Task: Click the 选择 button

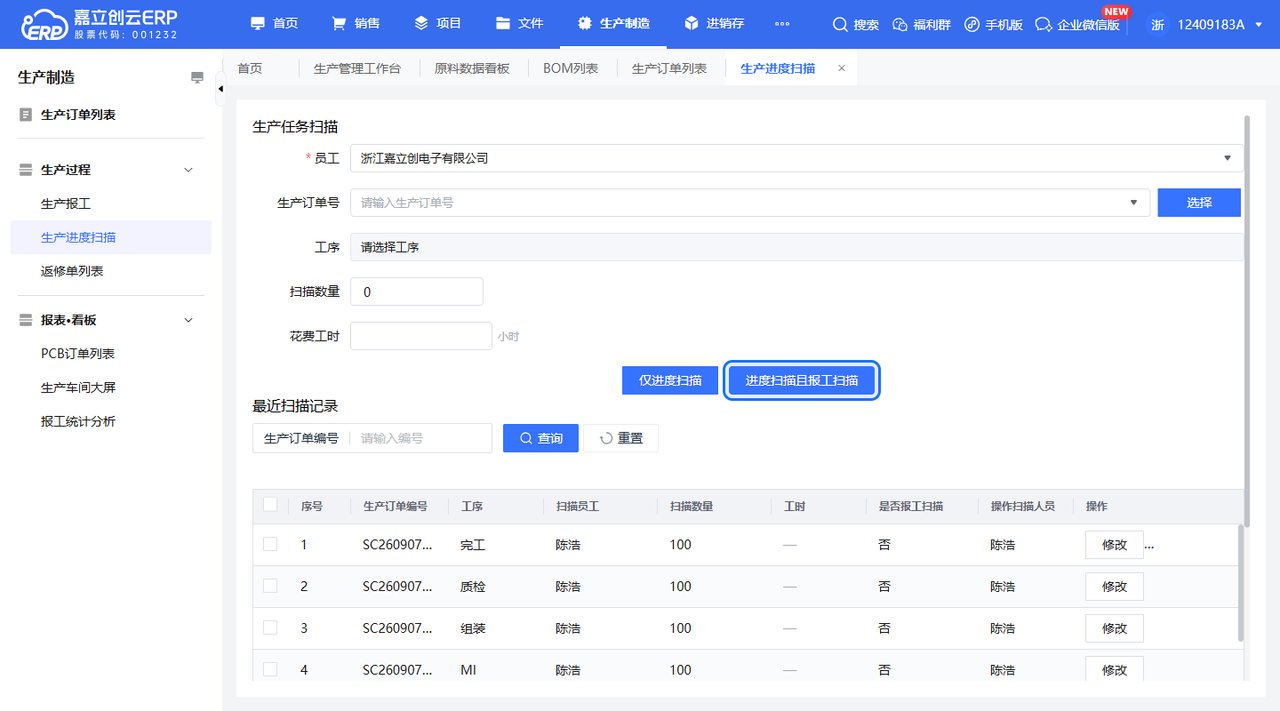Action: 1199,202
